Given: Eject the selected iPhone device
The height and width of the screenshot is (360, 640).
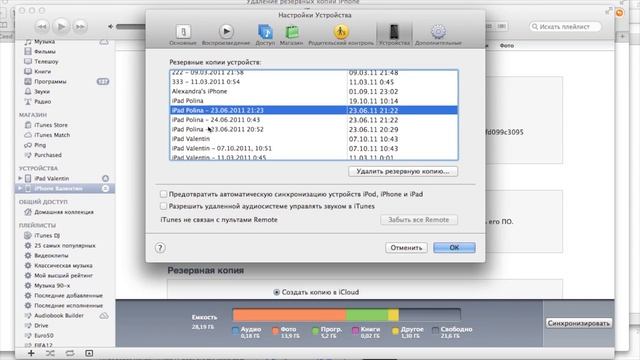Looking at the screenshot, I should 105,188.
